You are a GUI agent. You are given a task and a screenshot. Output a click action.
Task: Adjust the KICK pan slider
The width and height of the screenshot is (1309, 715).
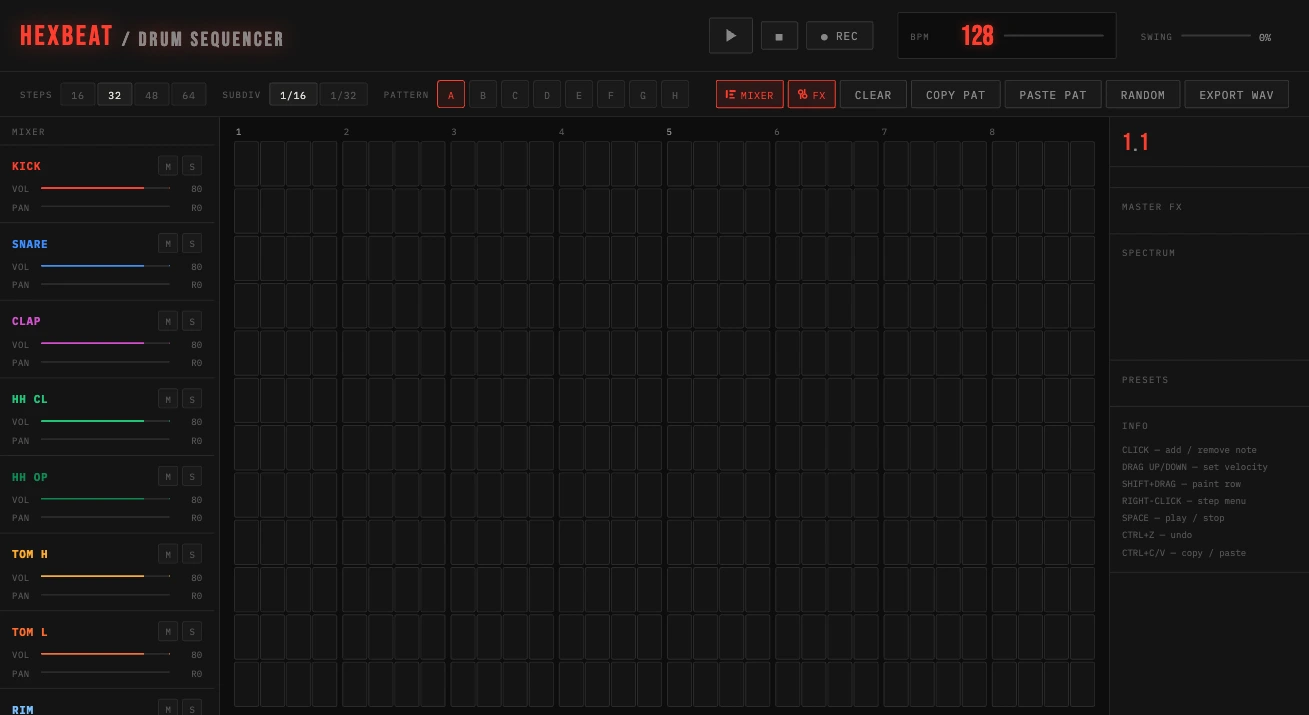105,207
